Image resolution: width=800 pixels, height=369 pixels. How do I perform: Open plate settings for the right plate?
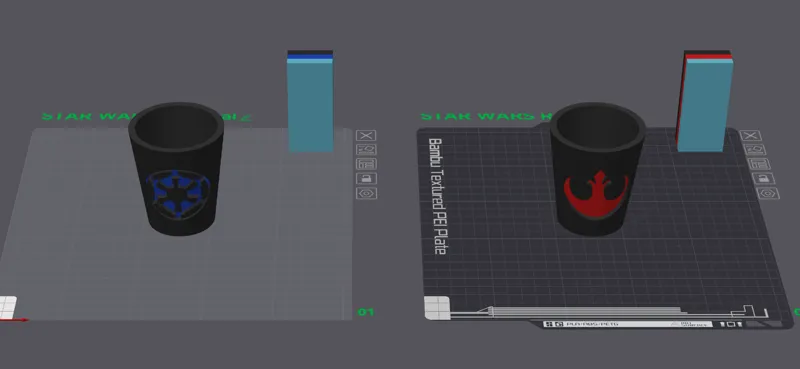pyautogui.click(x=767, y=193)
